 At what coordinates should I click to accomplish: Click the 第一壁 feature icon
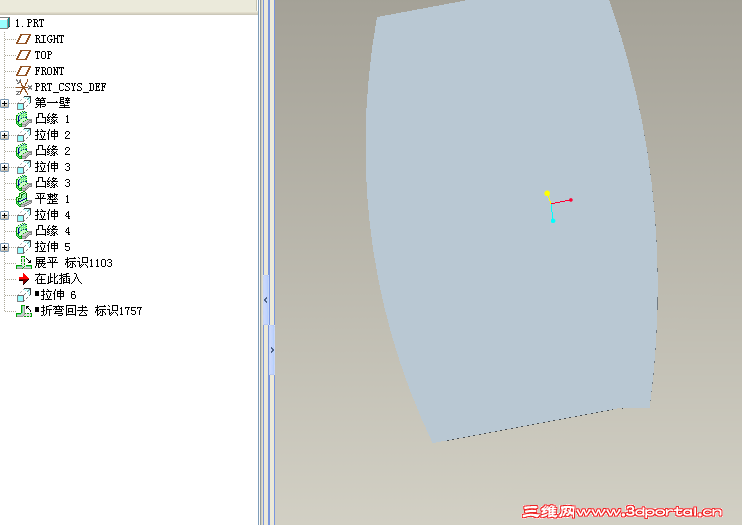(24, 103)
